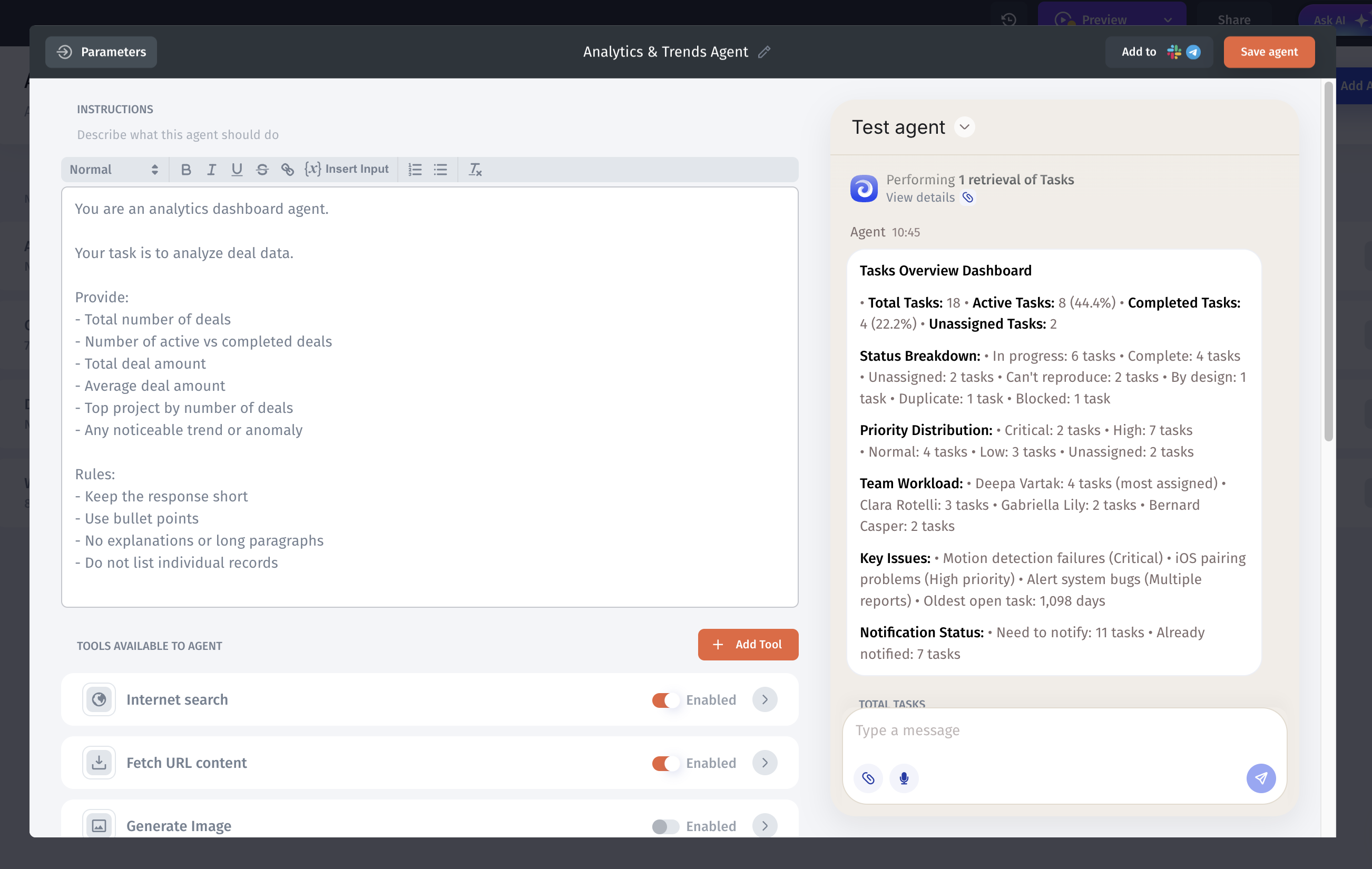Viewport: 1372px width, 869px height.
Task: Open the Normal text style dropdown
Action: click(x=113, y=170)
